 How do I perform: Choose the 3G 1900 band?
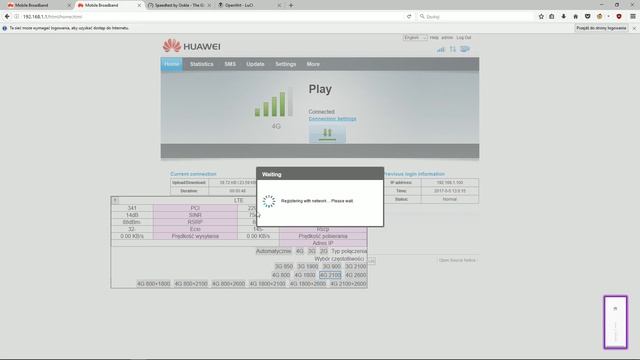click(307, 266)
